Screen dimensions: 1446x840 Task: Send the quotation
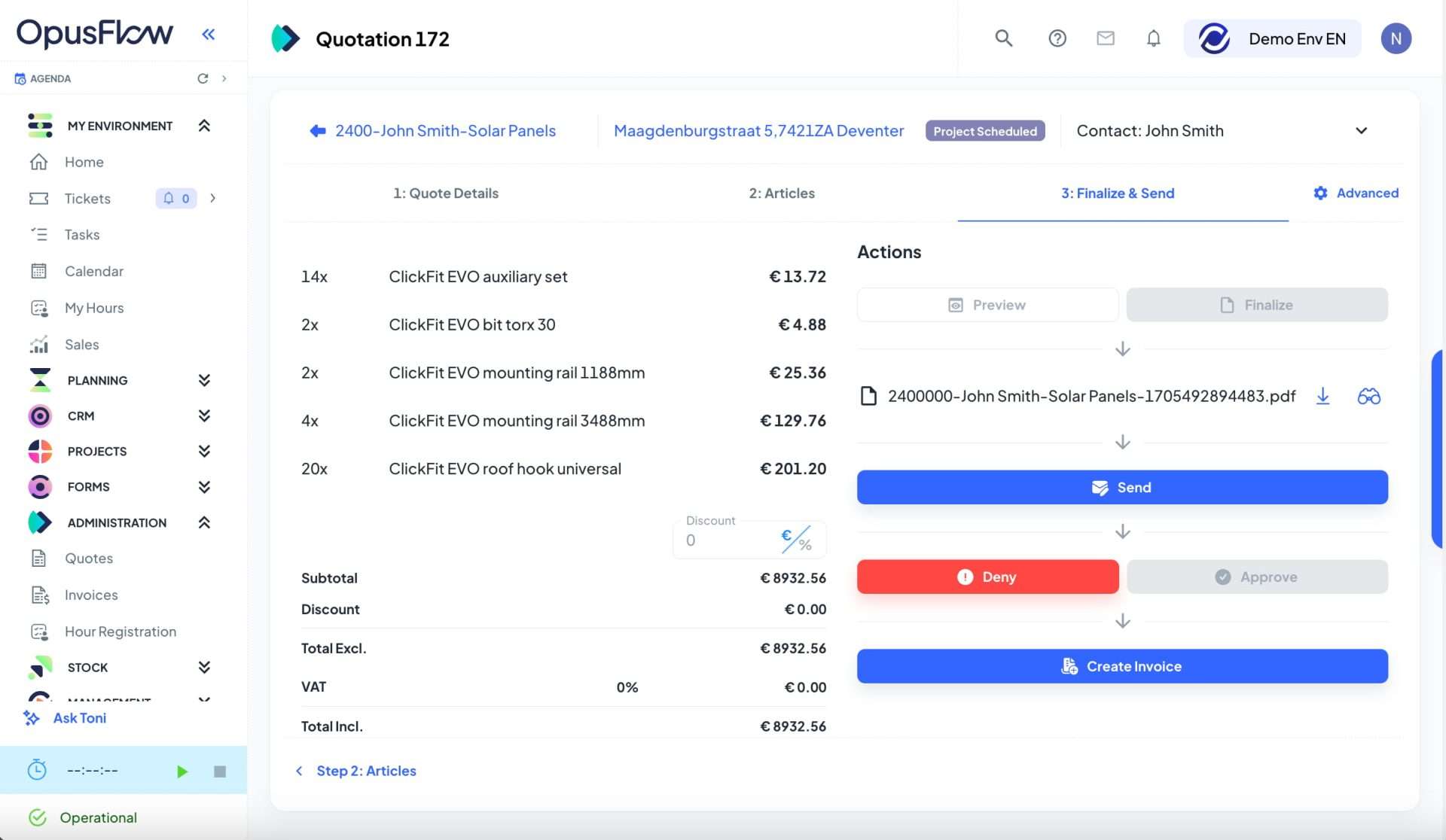pos(1122,487)
